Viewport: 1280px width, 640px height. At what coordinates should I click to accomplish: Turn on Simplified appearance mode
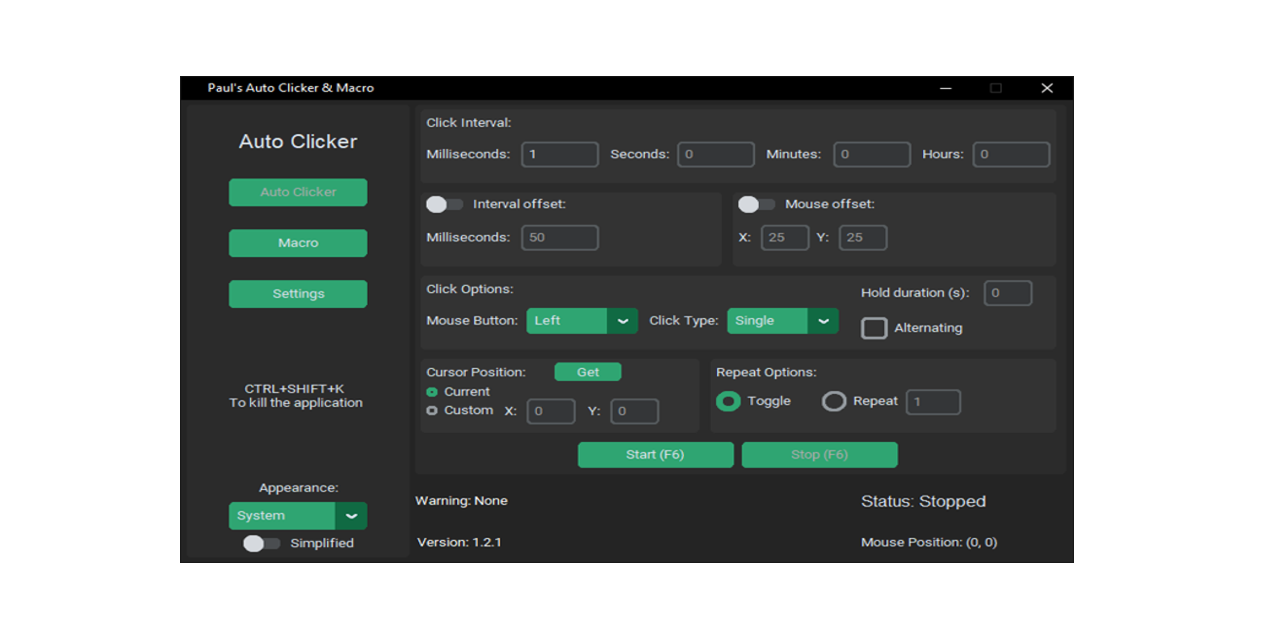pyautogui.click(x=262, y=542)
